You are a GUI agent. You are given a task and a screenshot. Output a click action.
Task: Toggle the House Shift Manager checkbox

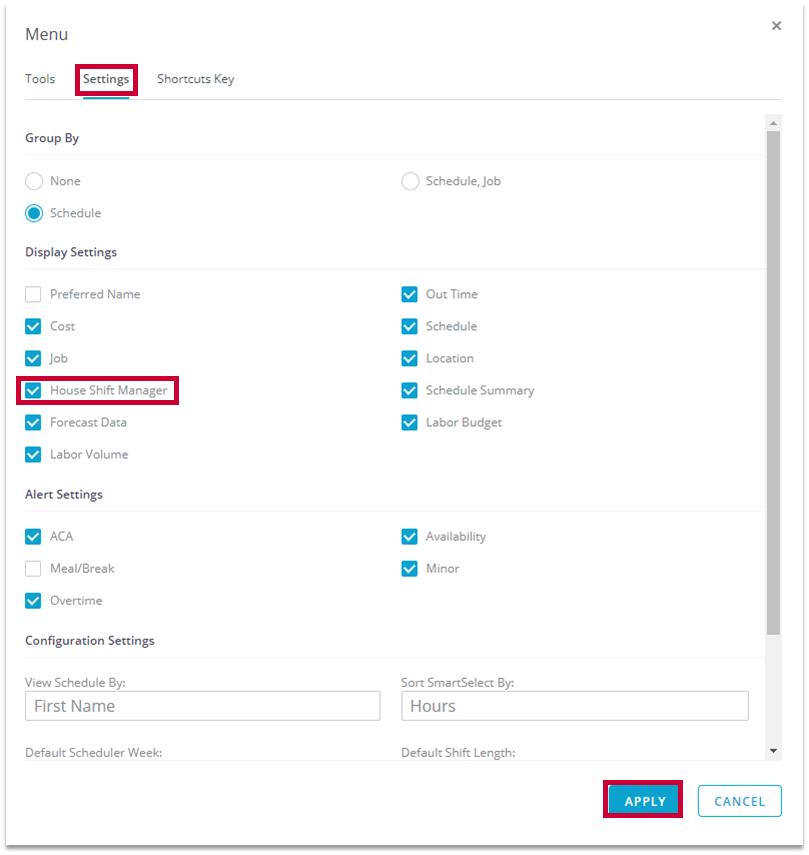click(34, 390)
